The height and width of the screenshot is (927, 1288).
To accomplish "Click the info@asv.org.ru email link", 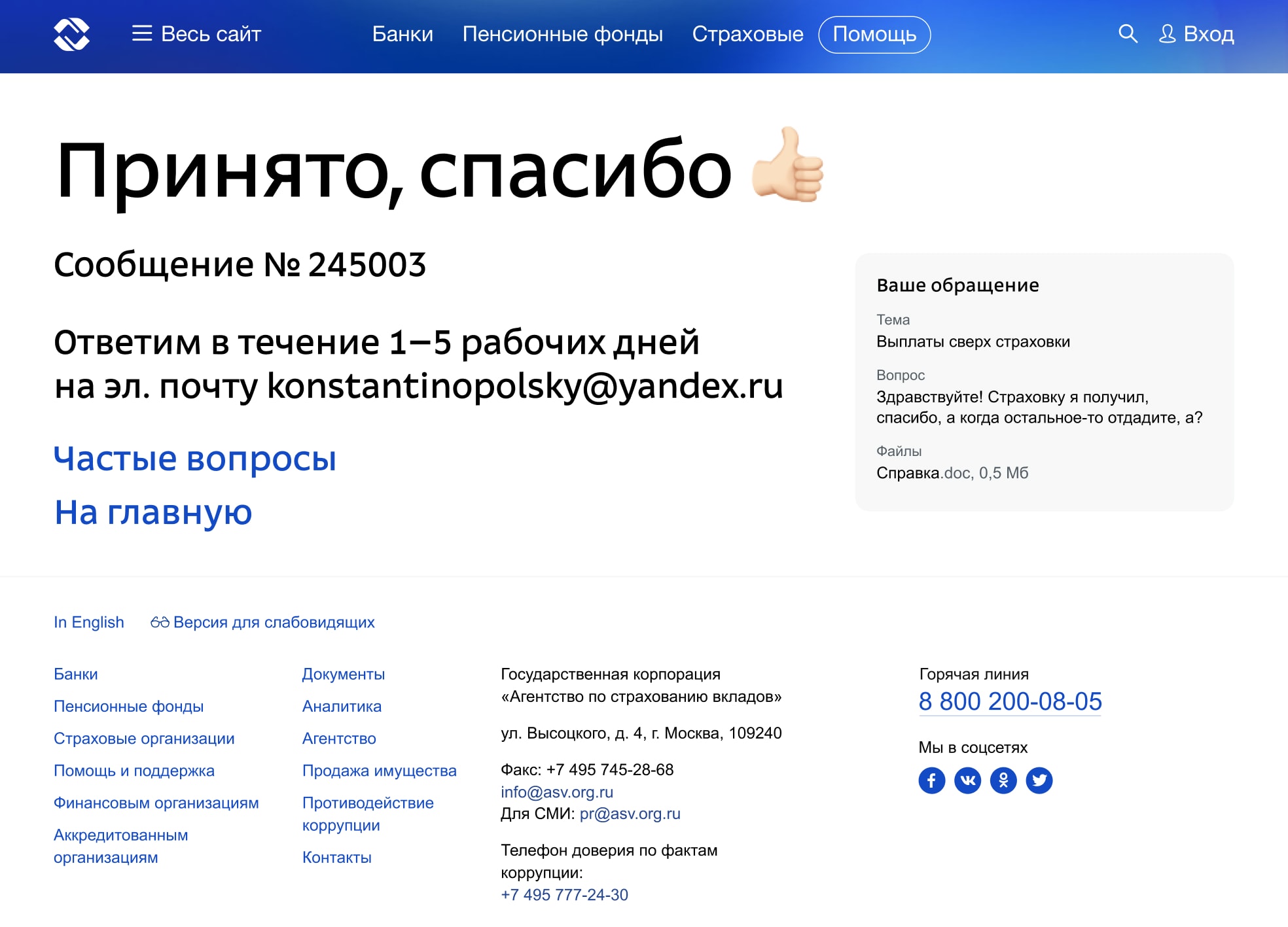I will click(557, 792).
